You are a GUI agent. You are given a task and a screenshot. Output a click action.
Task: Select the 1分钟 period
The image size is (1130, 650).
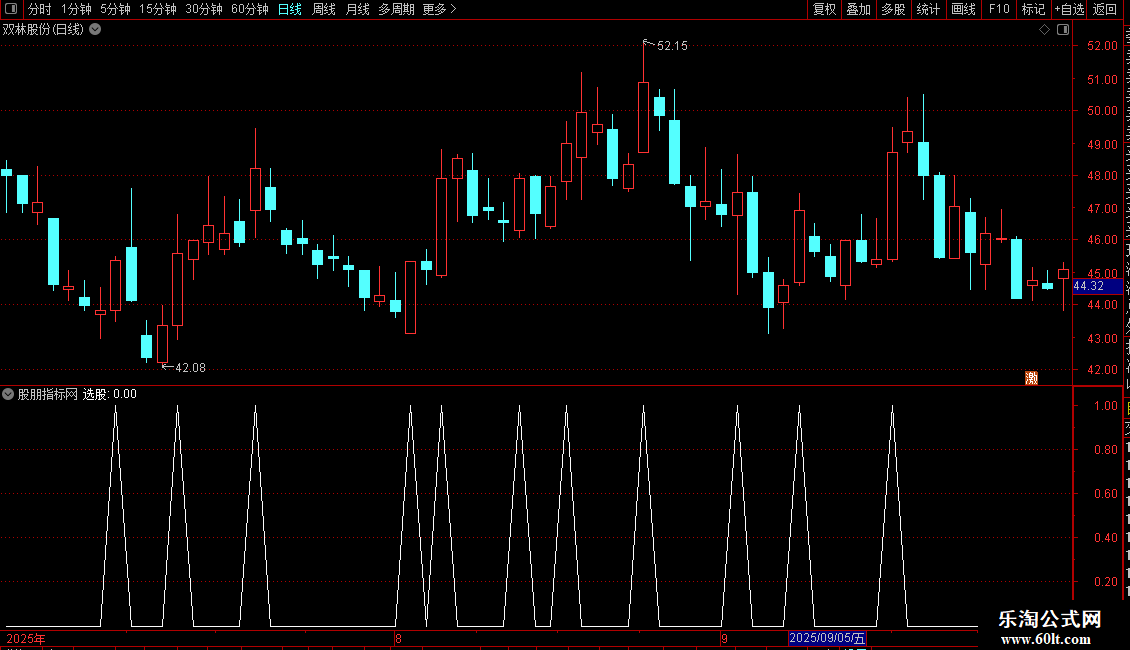coord(76,9)
